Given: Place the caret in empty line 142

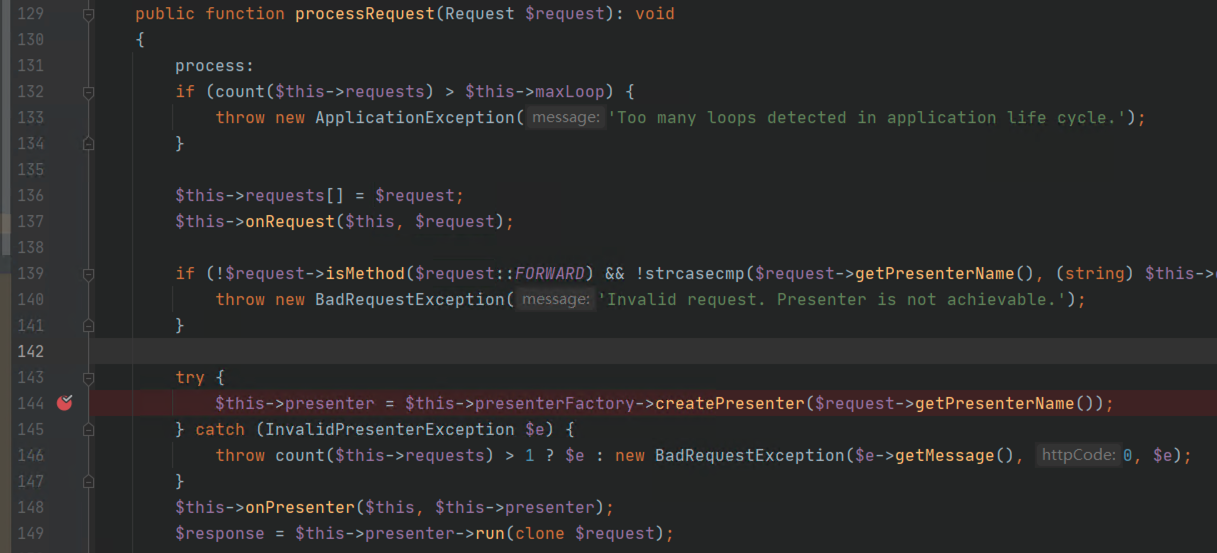Looking at the screenshot, I should 600,352.
